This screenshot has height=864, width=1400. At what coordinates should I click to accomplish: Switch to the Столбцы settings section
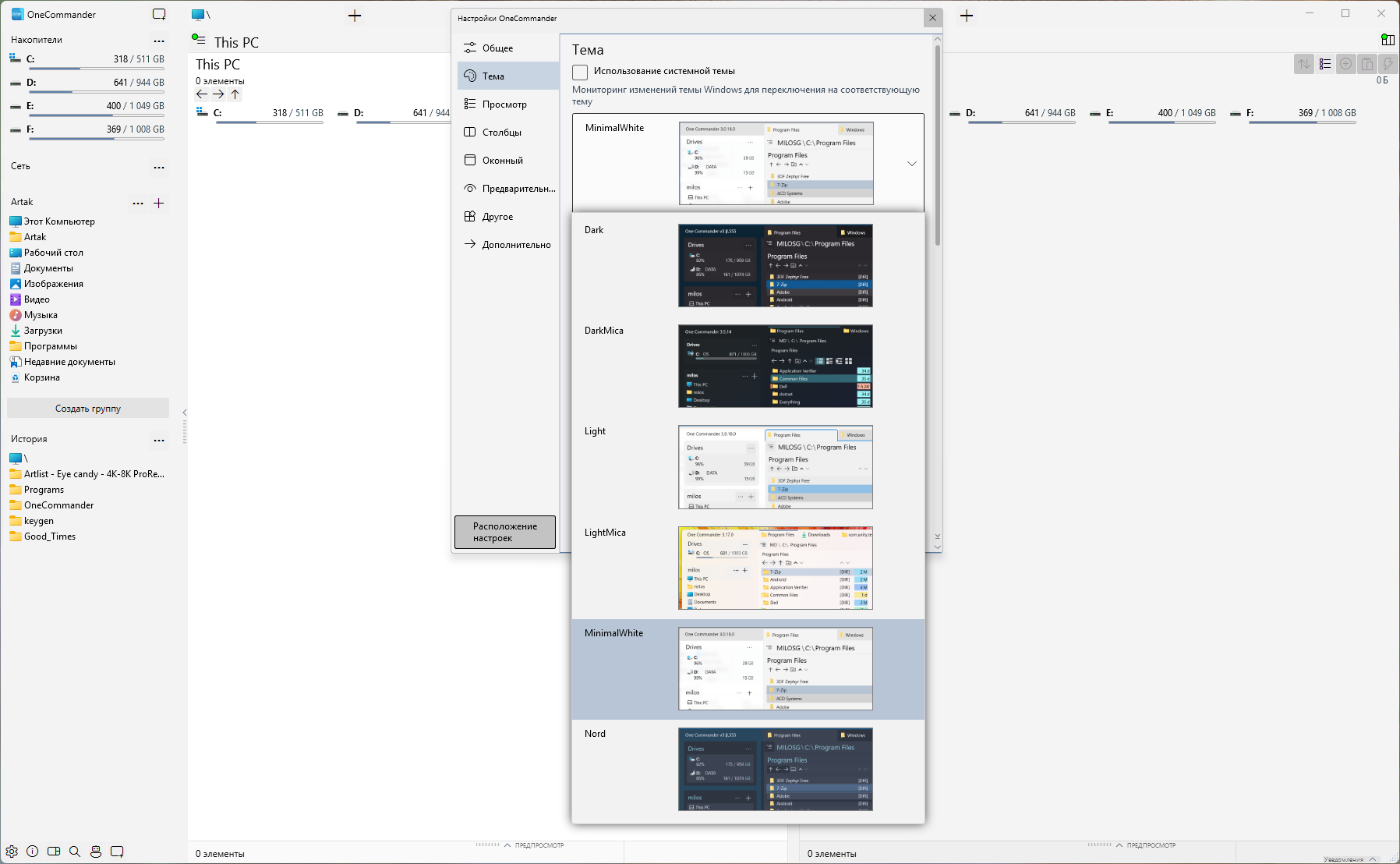pyautogui.click(x=501, y=133)
